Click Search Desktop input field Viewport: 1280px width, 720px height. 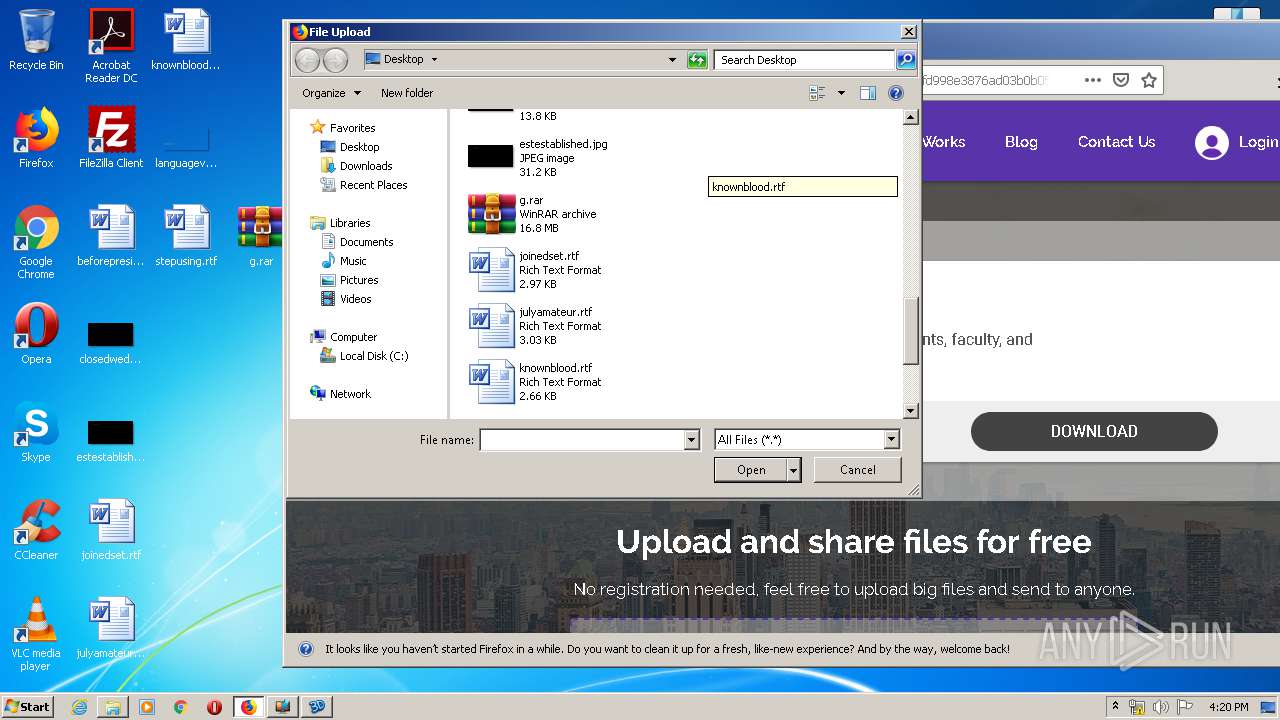(804, 60)
